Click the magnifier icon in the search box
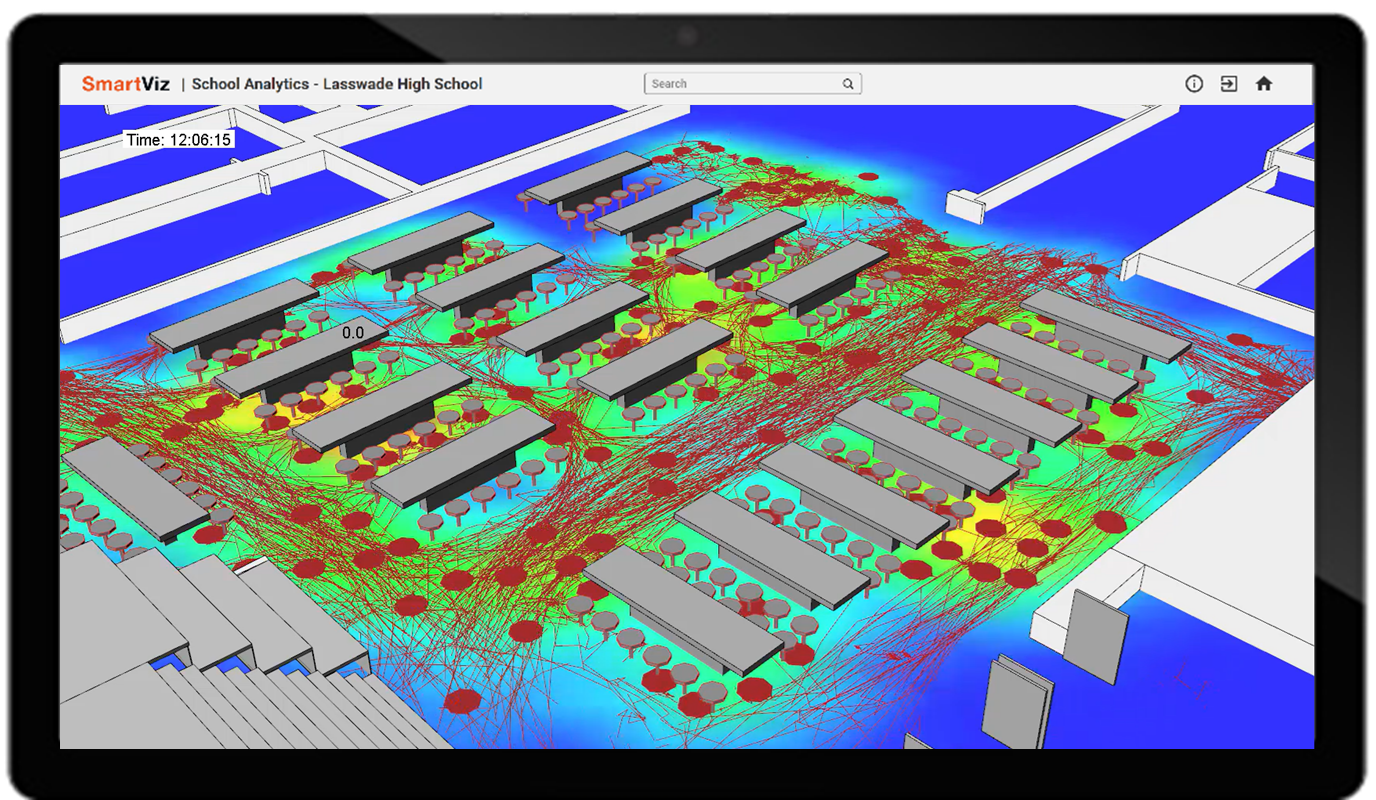This screenshot has width=1376, height=800. pyautogui.click(x=847, y=83)
